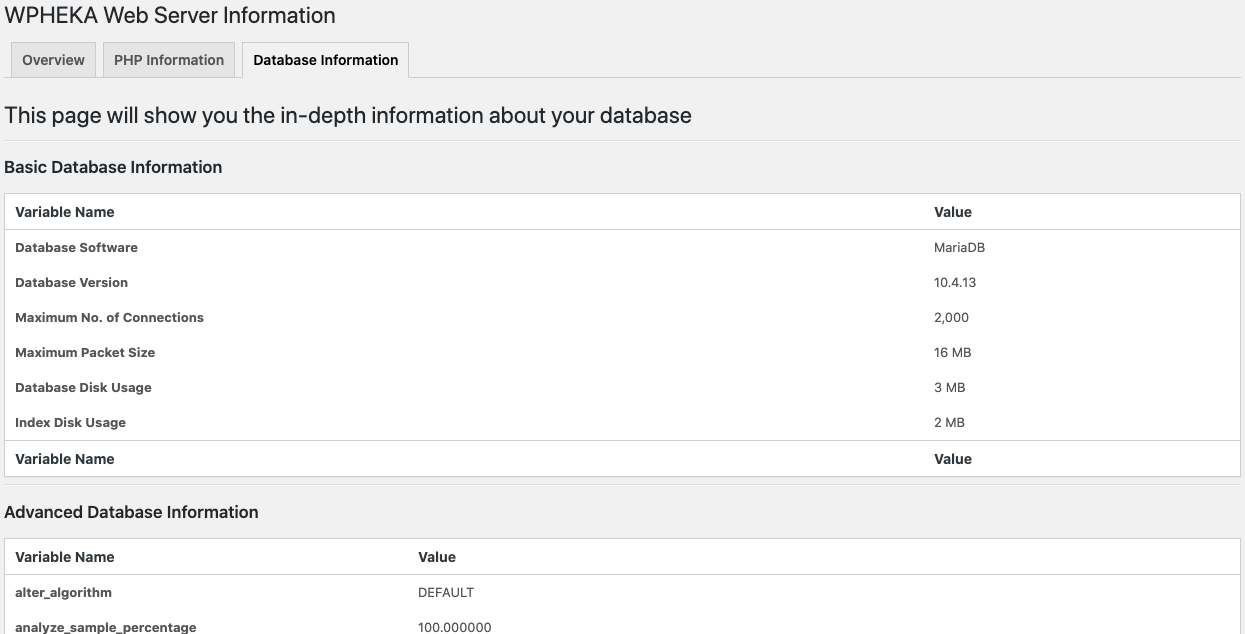Image resolution: width=1245 pixels, height=634 pixels.
Task: Click the Database Version label
Action: (71, 282)
